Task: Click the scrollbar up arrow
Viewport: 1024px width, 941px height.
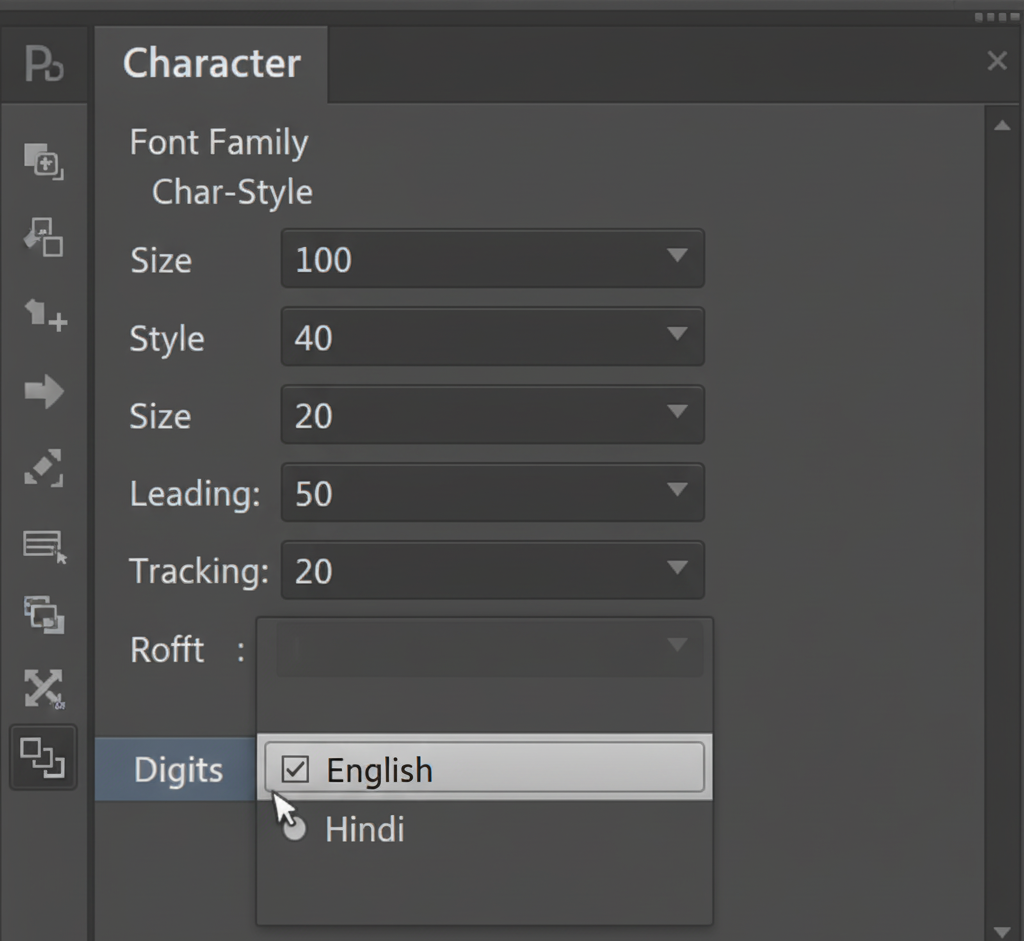Action: (x=1001, y=126)
